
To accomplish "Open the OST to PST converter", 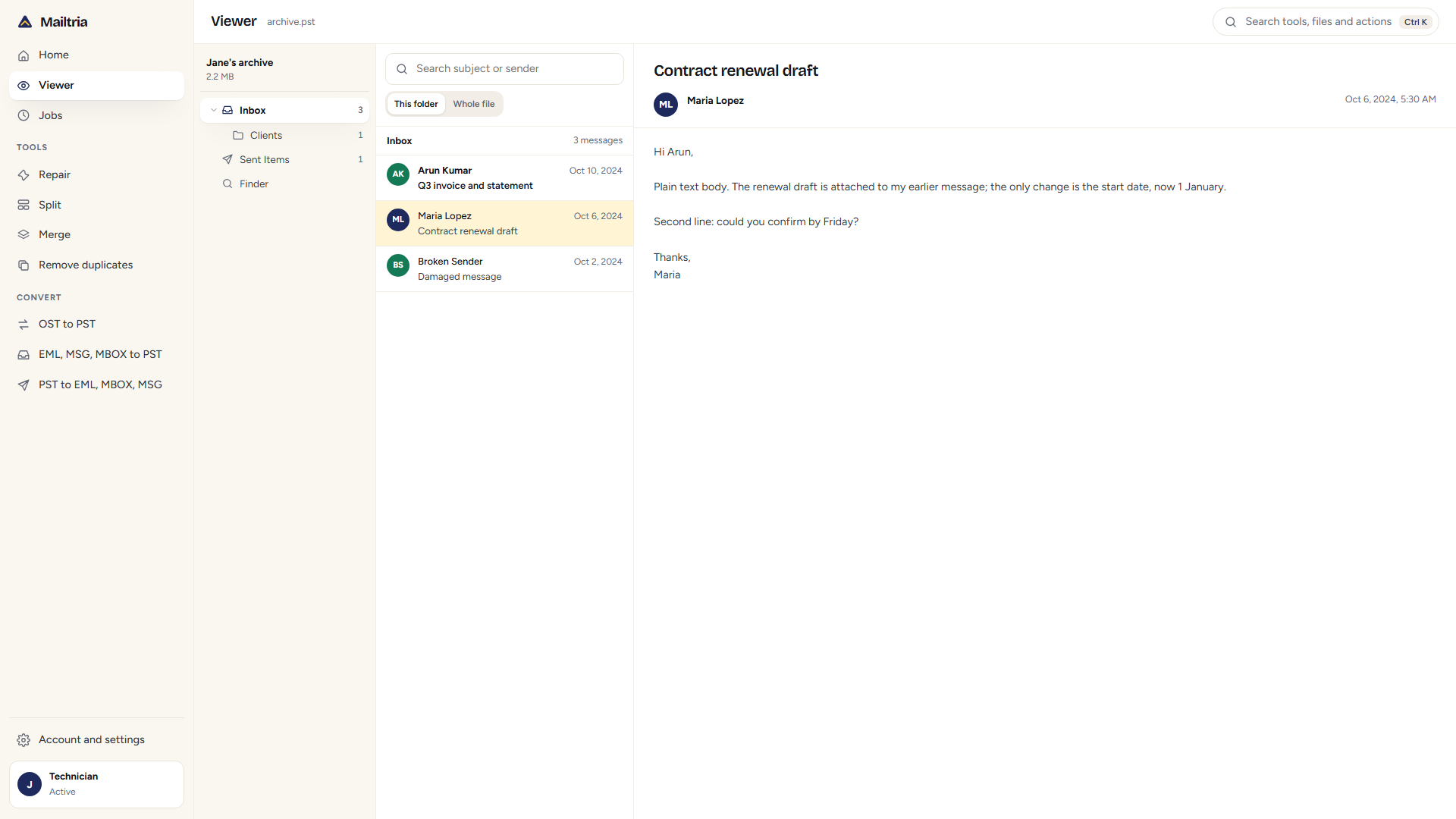I will click(x=96, y=325).
